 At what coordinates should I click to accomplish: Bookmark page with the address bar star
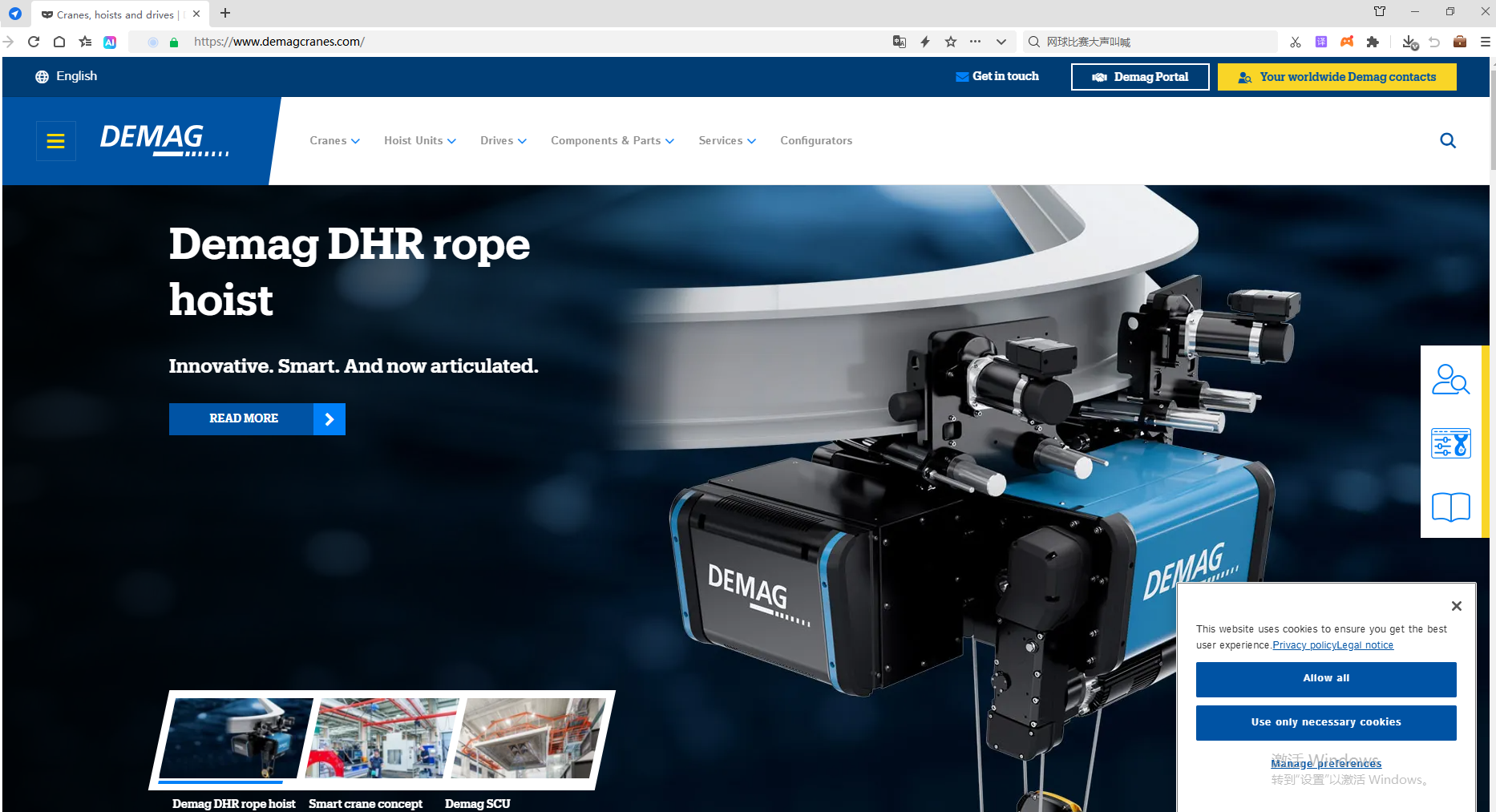[951, 42]
